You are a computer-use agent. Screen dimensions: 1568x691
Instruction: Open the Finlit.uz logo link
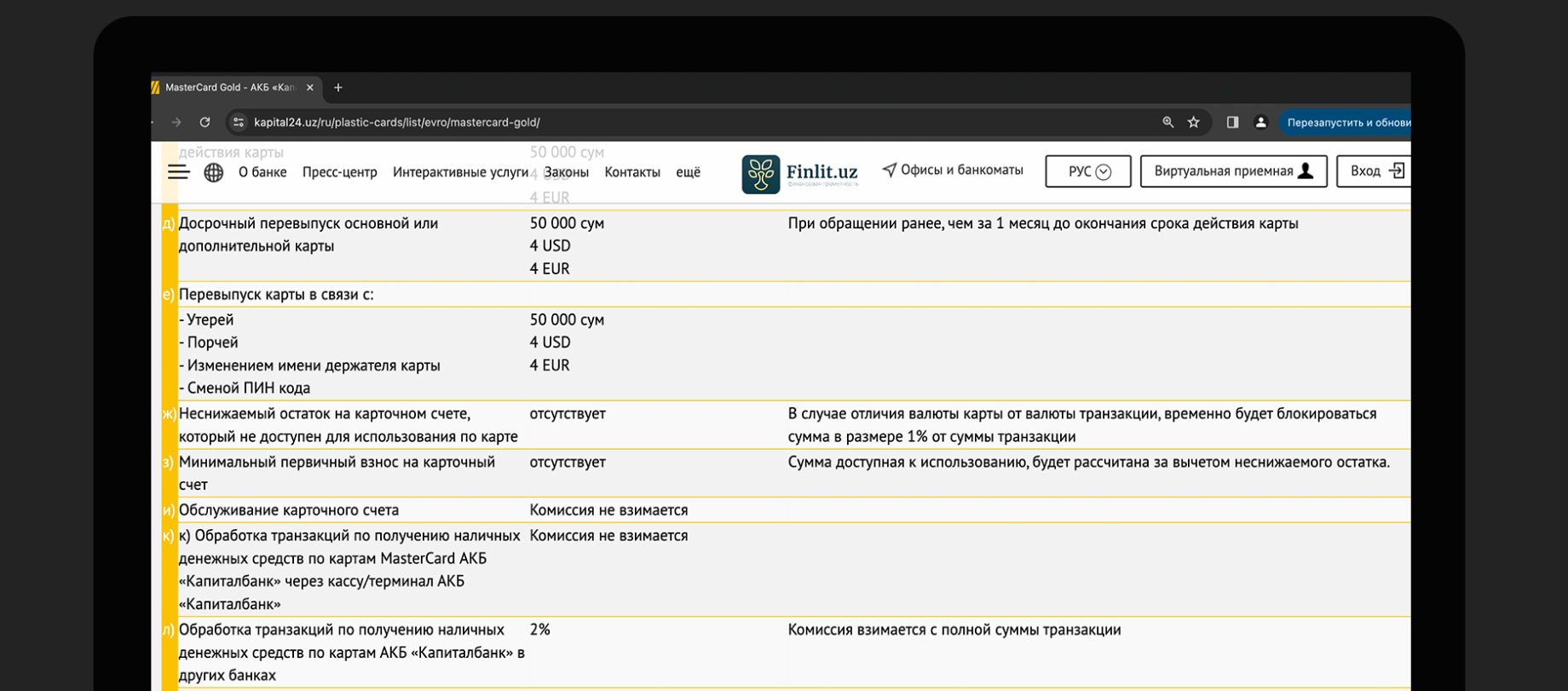point(800,174)
